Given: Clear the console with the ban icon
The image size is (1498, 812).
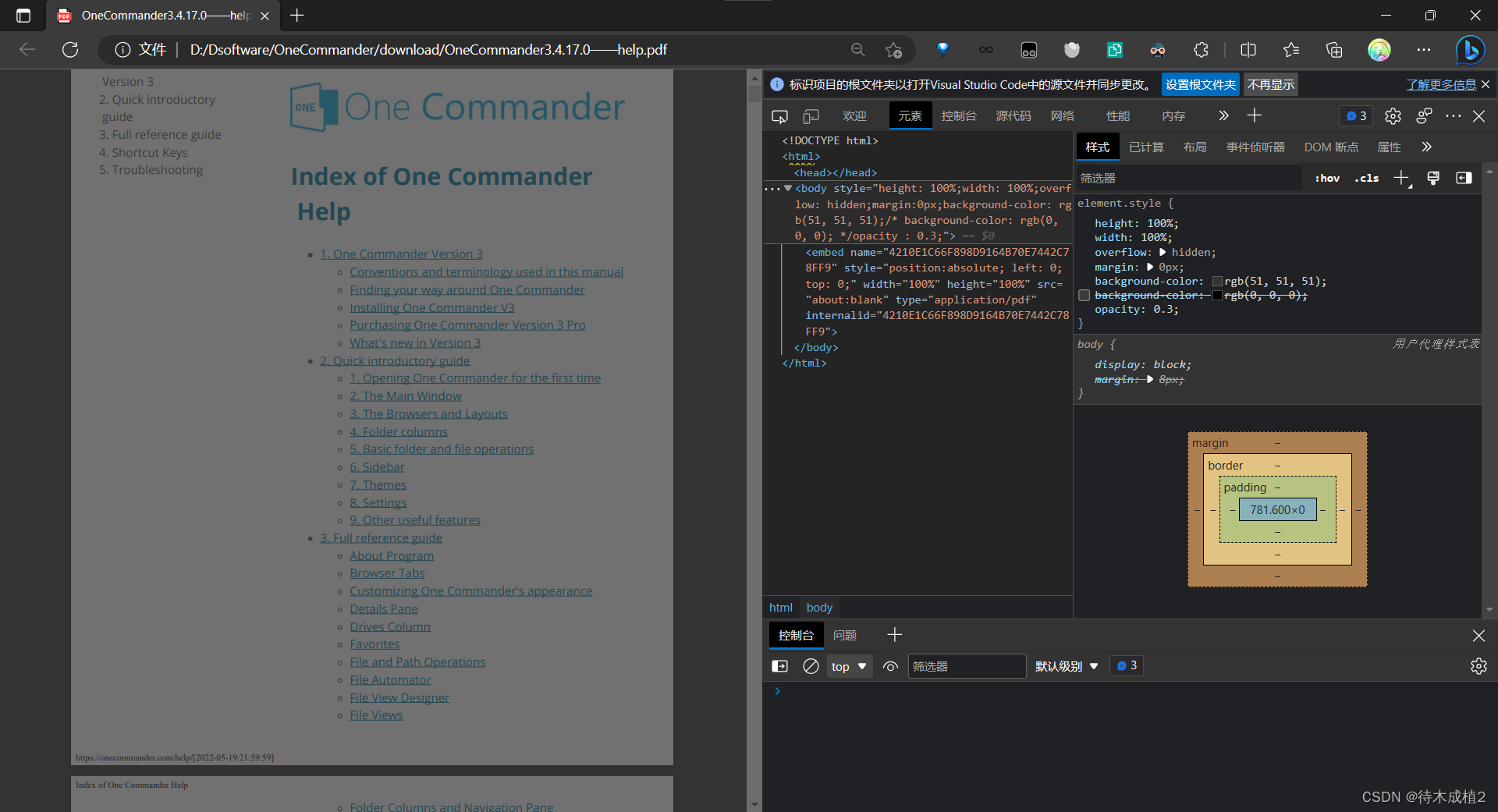Looking at the screenshot, I should [811, 666].
